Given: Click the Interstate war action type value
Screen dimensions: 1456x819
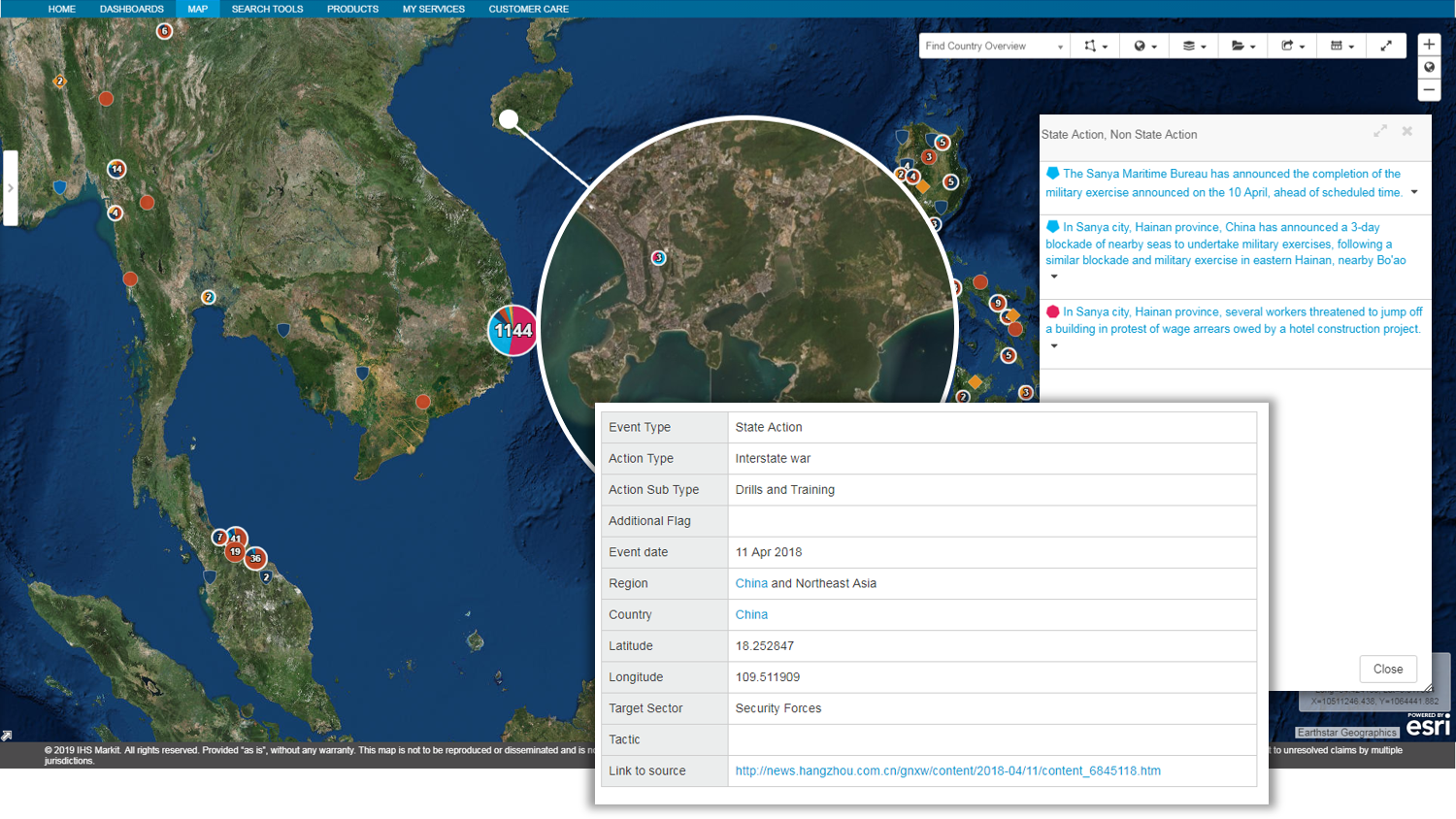Looking at the screenshot, I should tap(773, 458).
